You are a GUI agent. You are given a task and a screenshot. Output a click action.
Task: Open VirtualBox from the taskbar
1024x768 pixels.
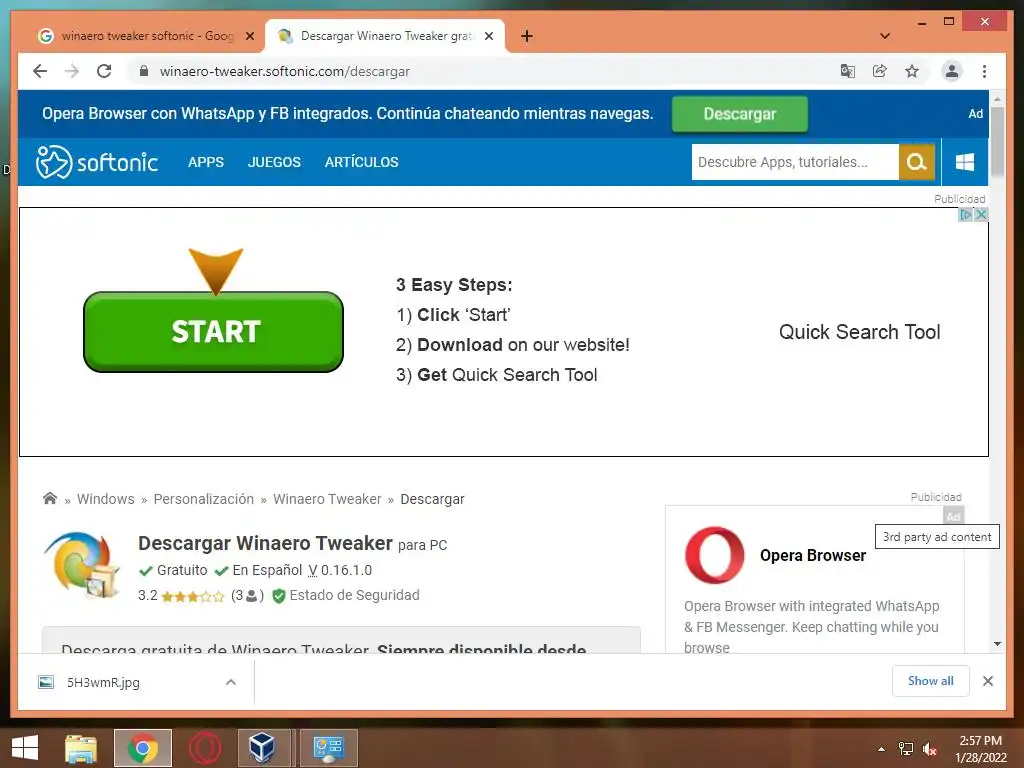(262, 748)
